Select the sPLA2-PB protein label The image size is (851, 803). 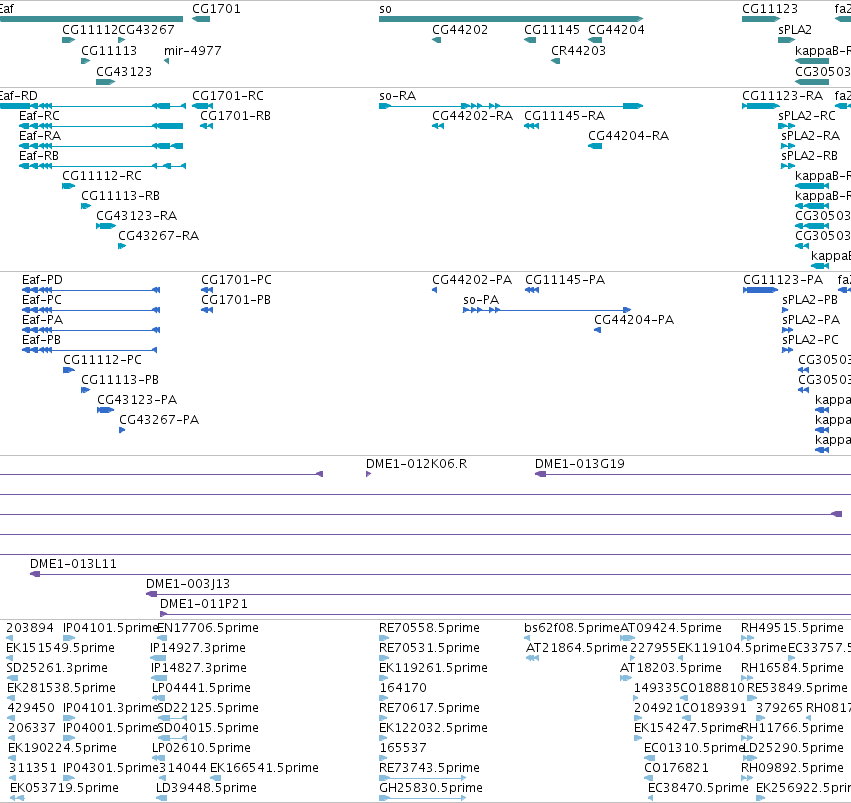(810, 300)
